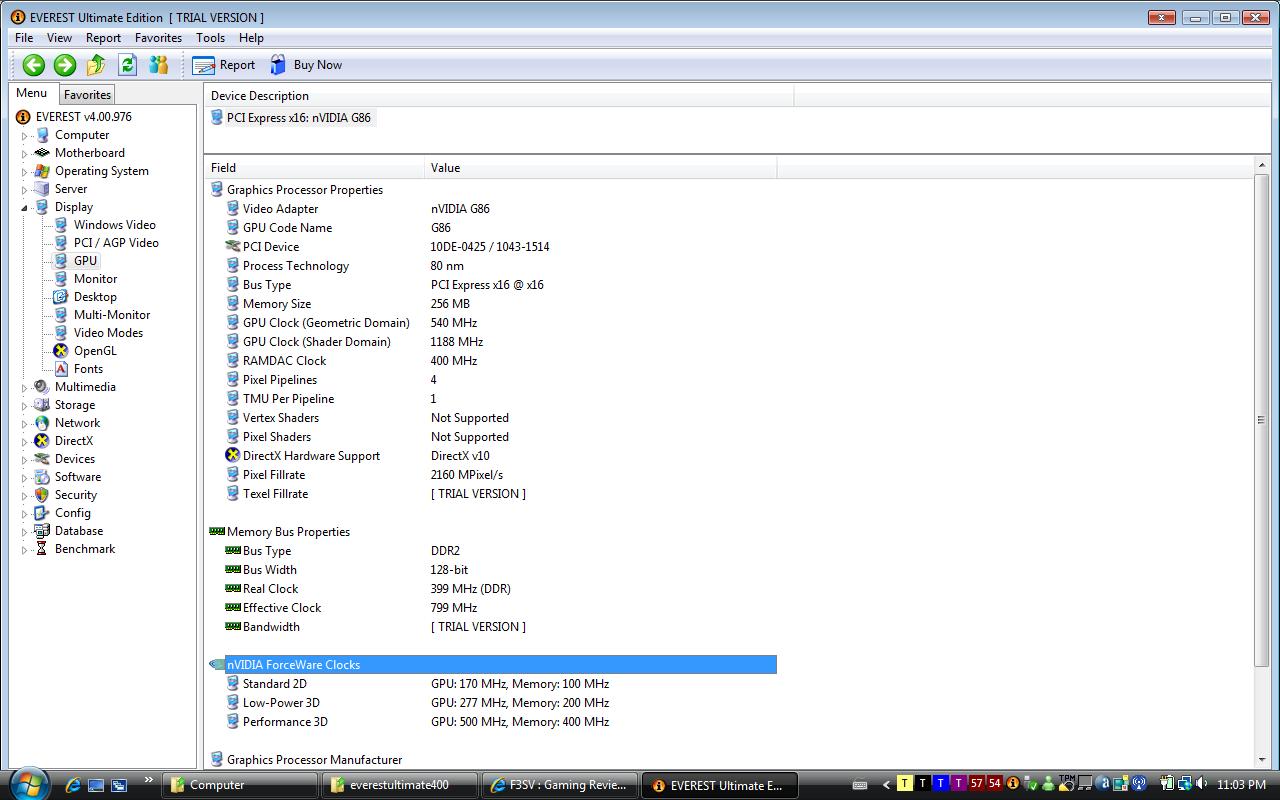The image size is (1280, 800).
Task: Select the OpenGL tree icon
Action: (61, 351)
